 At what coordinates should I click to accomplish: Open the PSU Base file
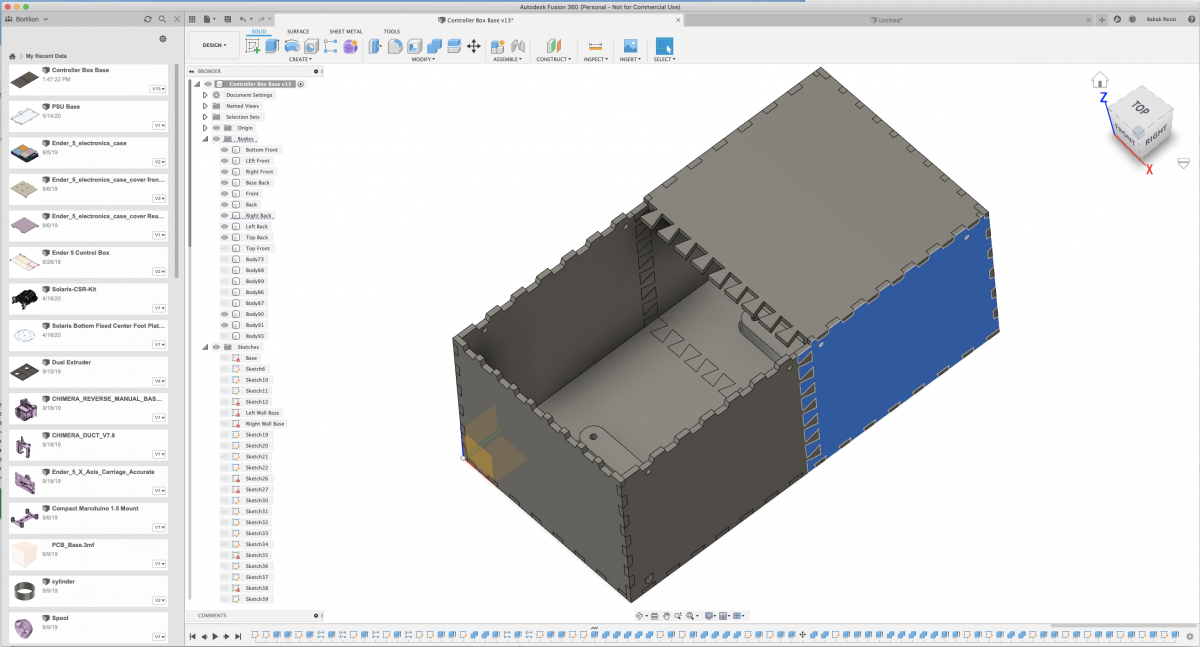coord(87,116)
